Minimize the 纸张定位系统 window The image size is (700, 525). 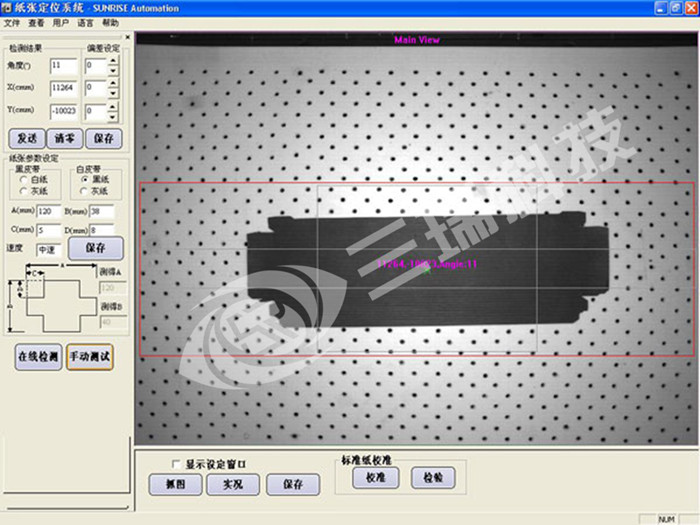pyautogui.click(x=661, y=8)
